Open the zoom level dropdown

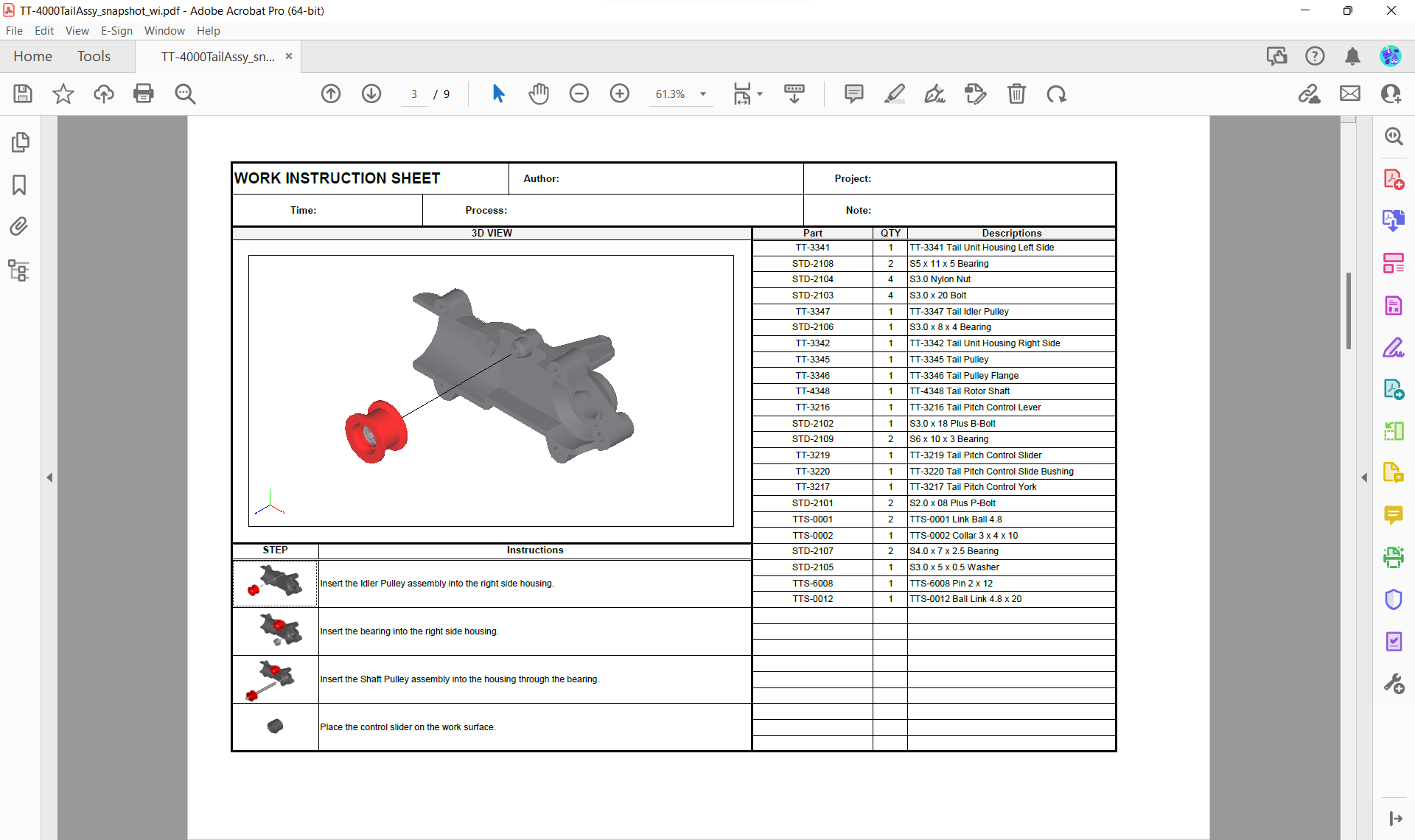point(703,94)
